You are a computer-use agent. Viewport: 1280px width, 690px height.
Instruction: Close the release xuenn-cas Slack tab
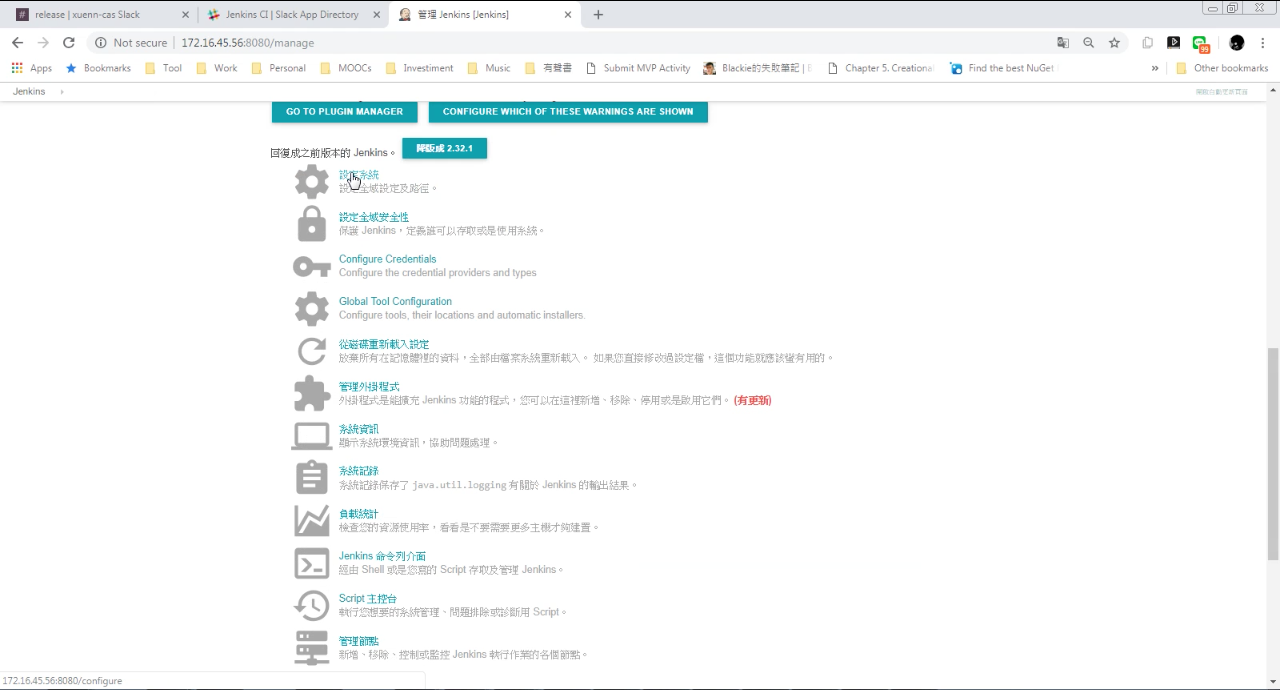[x=184, y=15]
